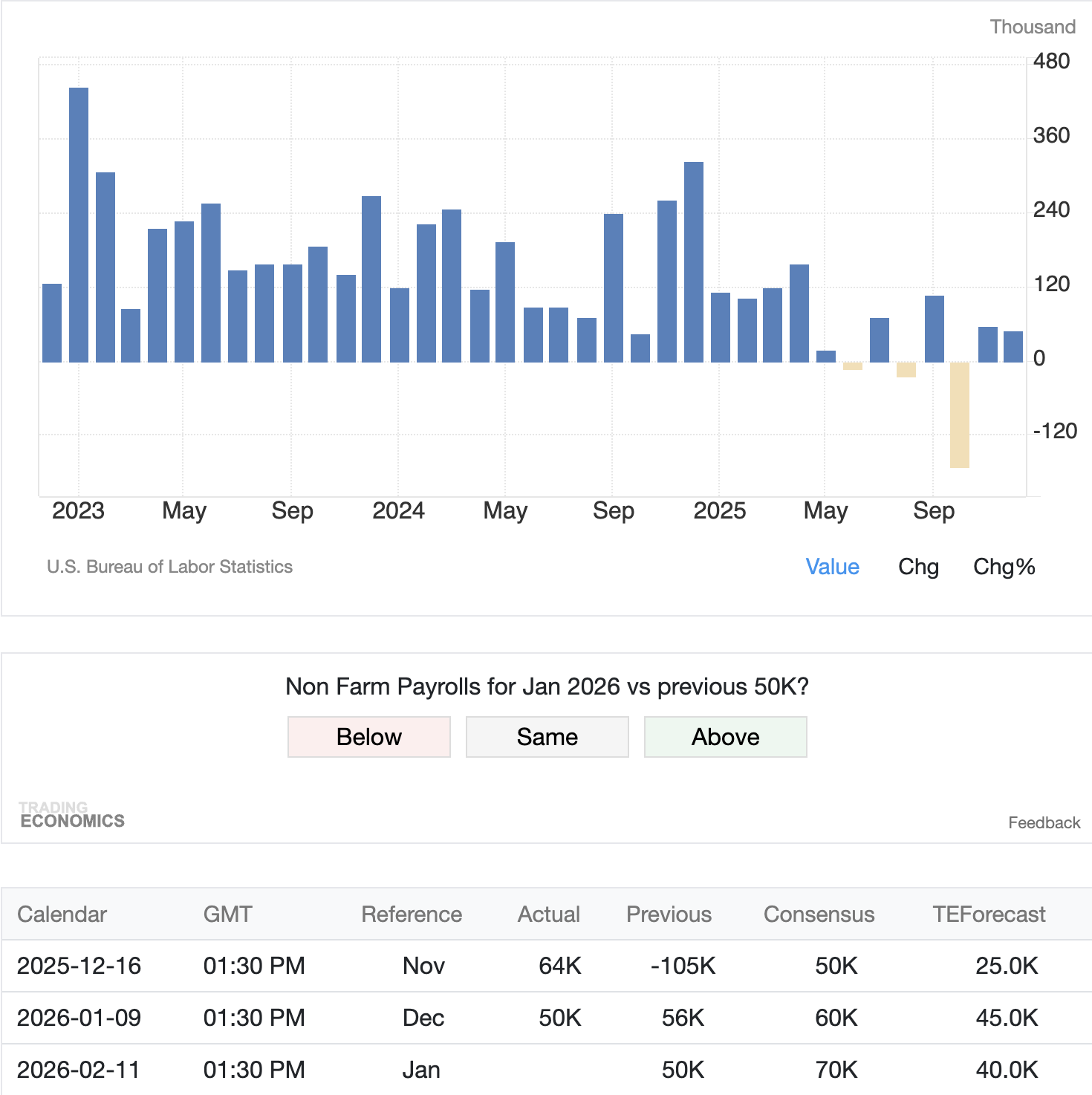The height and width of the screenshot is (1095, 1092).
Task: Click the Nov reference cell
Action: point(423,966)
